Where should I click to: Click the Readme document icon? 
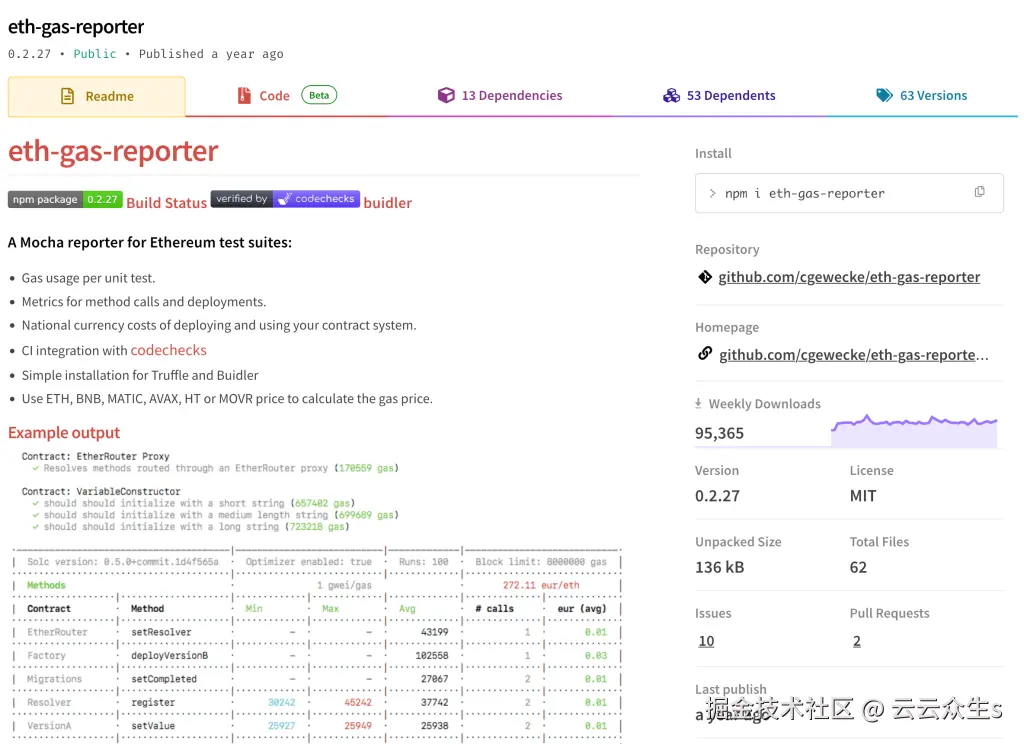67,96
